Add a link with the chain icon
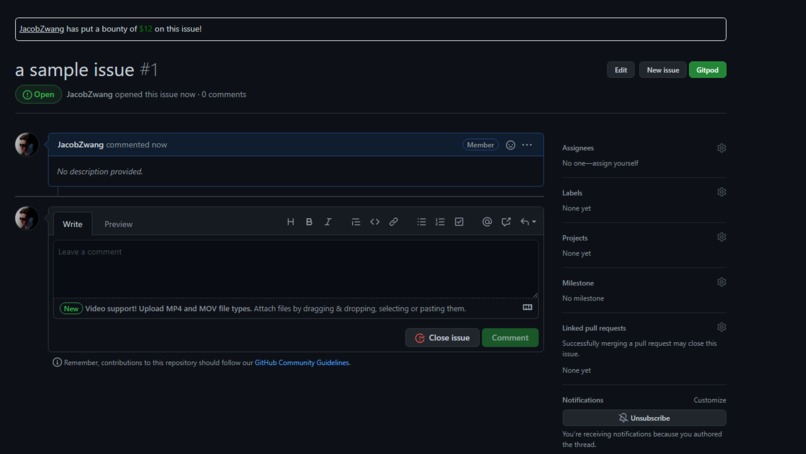806x454 pixels. [393, 222]
